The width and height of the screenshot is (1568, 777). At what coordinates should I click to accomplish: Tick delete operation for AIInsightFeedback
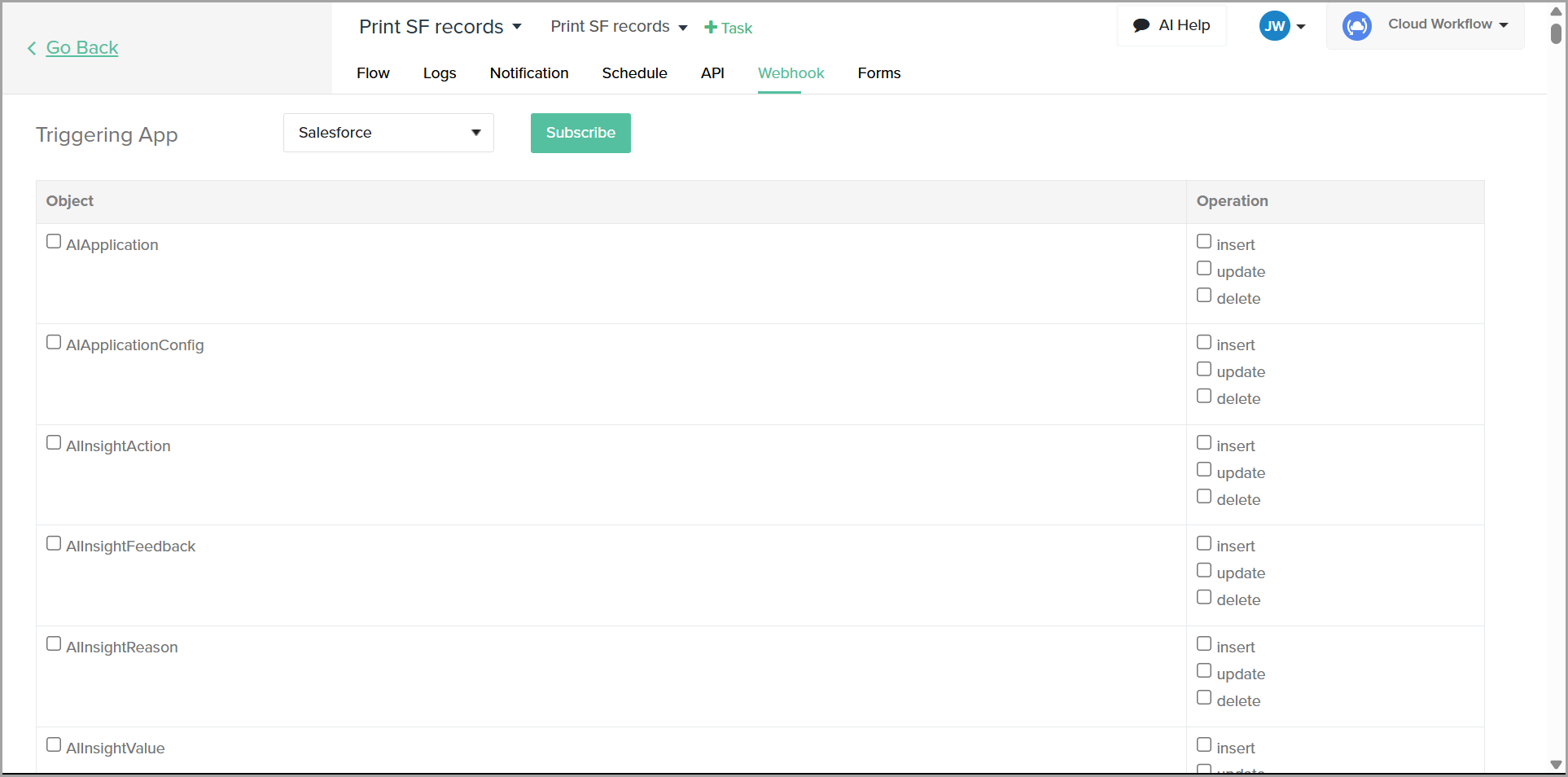tap(1204, 598)
